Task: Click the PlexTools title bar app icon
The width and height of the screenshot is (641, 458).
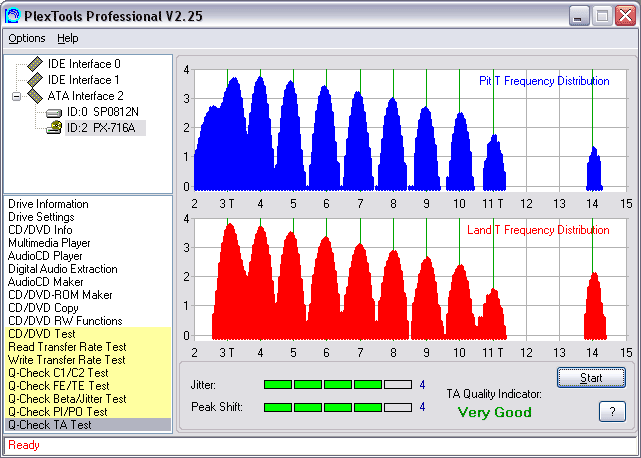Action: [12, 16]
